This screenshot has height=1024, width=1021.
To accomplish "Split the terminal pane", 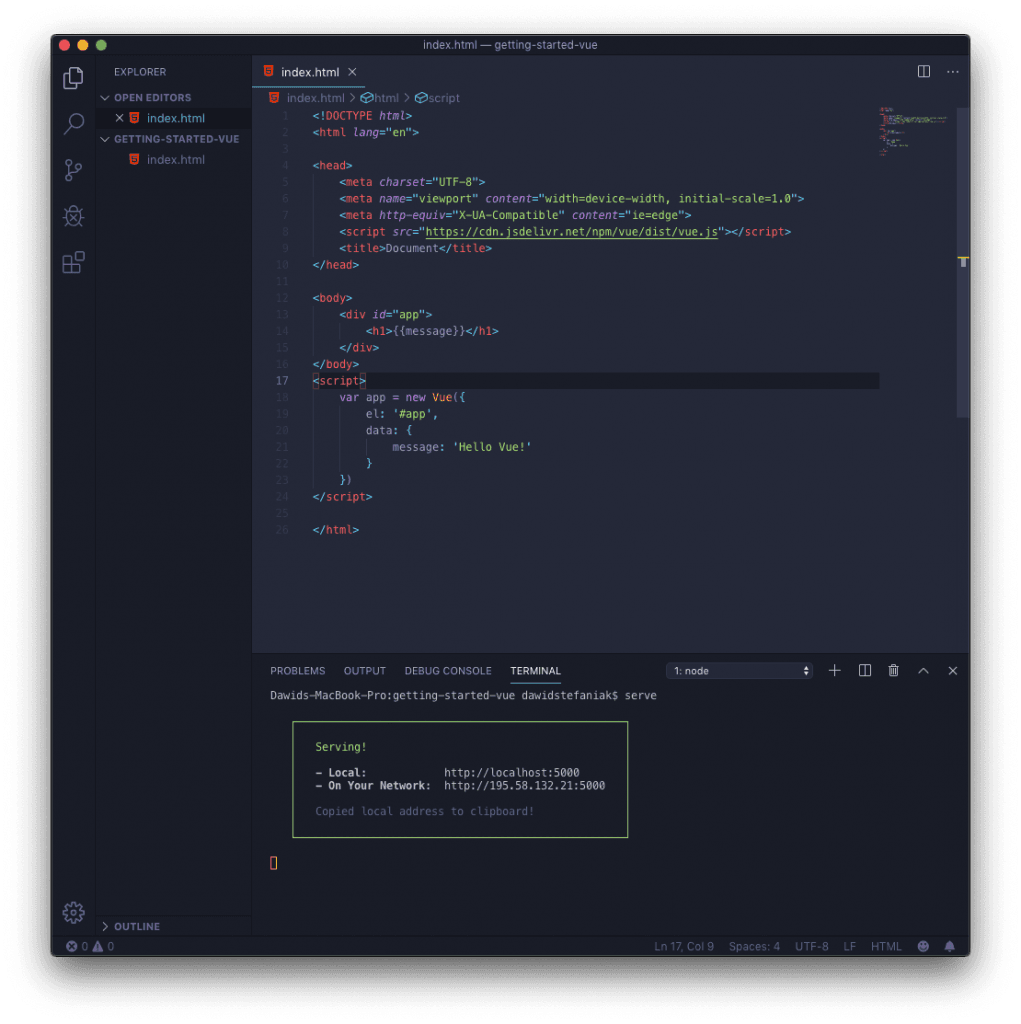I will pos(864,670).
